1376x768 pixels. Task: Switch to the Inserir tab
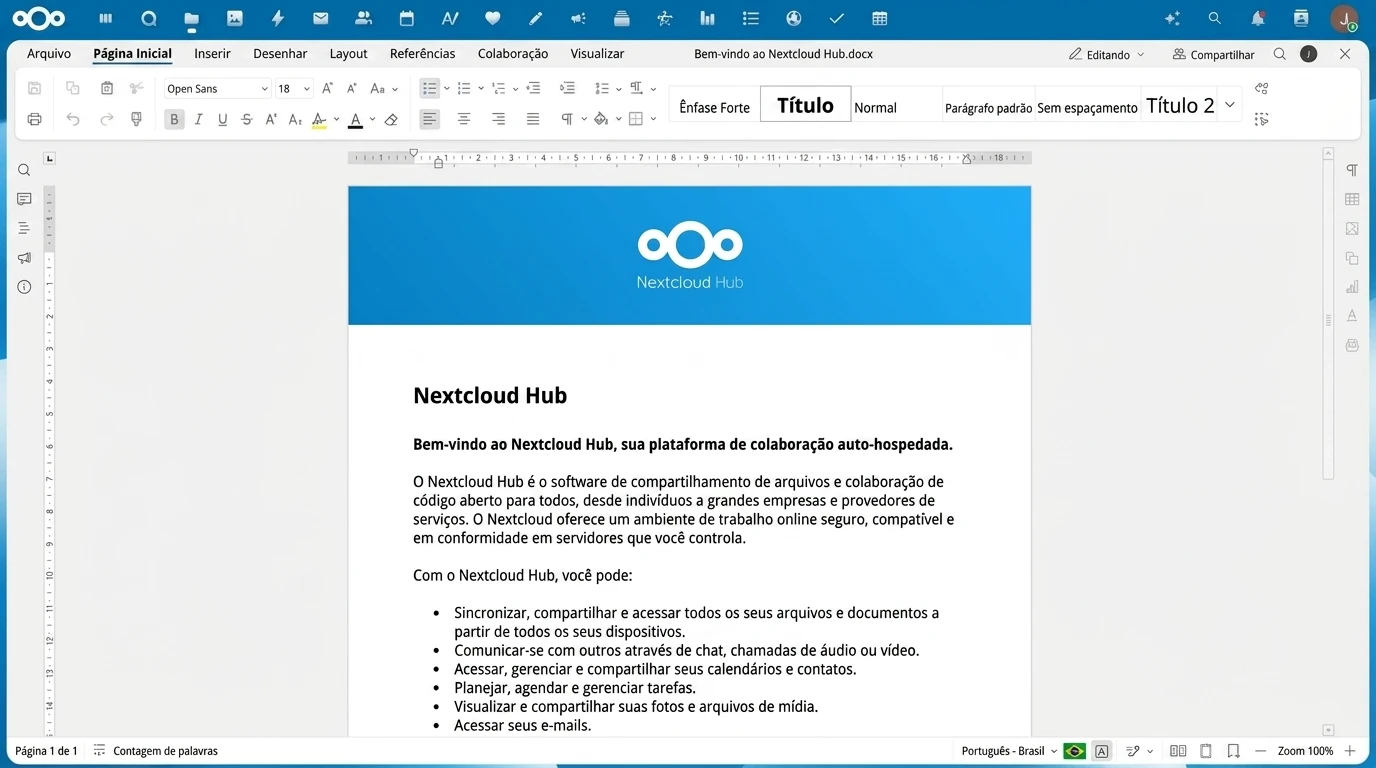212,54
